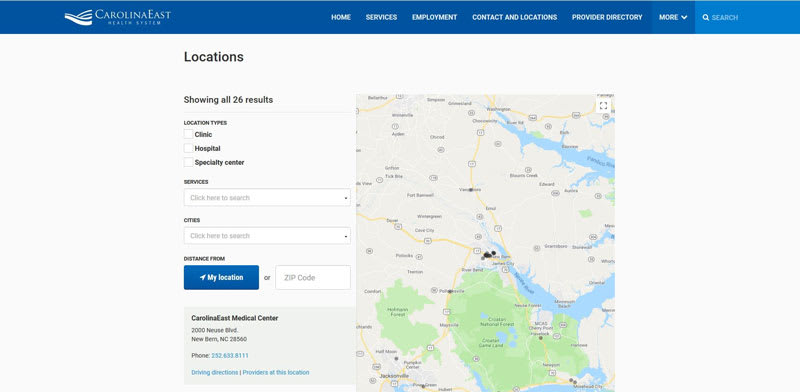
Task: Check the Specialty center box
Action: [188, 162]
